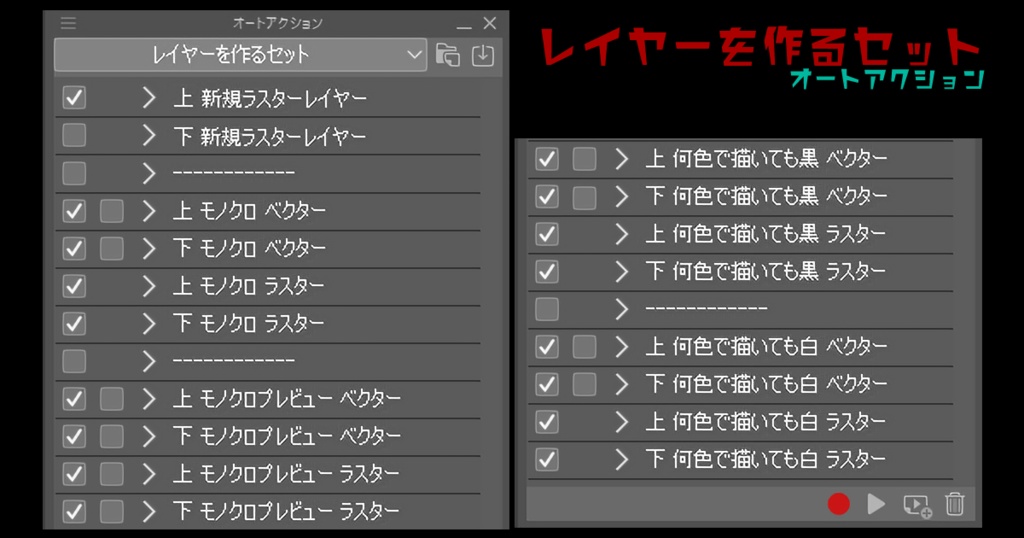Toggle checkbox for 上 モノクロプレビュー ベクター
1024x538 pixels.
click(74, 399)
